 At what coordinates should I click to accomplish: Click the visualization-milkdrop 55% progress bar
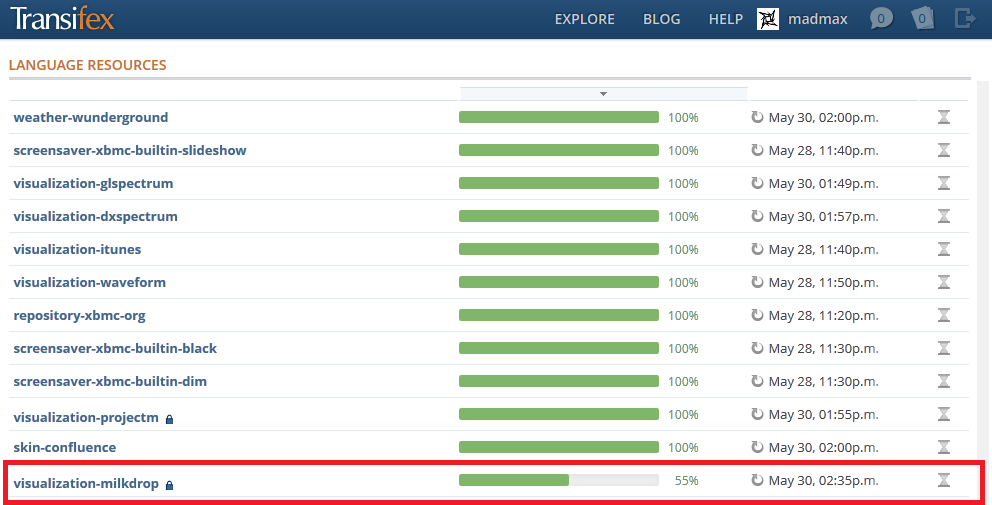559,480
